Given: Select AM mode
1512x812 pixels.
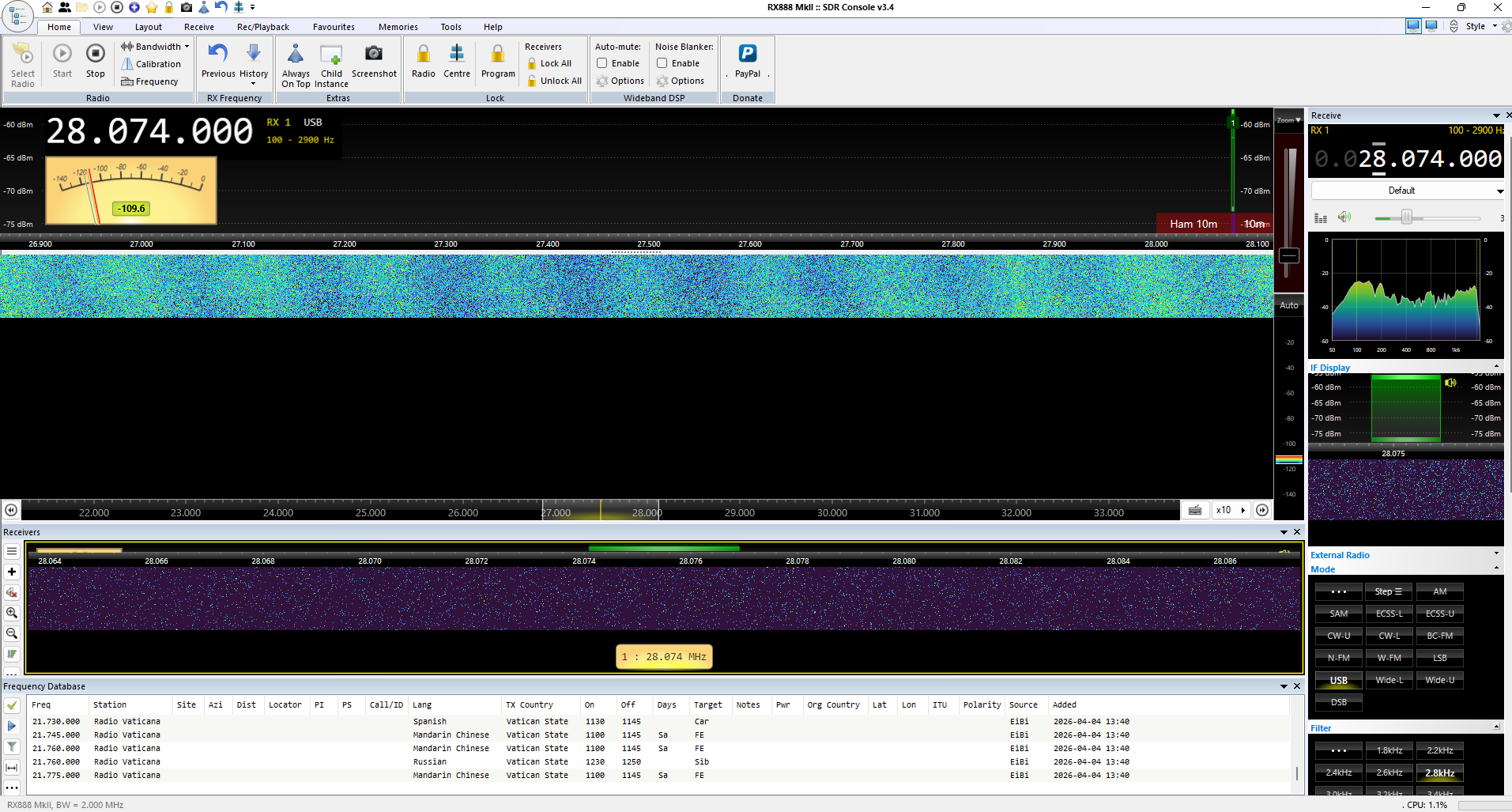Looking at the screenshot, I should [1440, 591].
